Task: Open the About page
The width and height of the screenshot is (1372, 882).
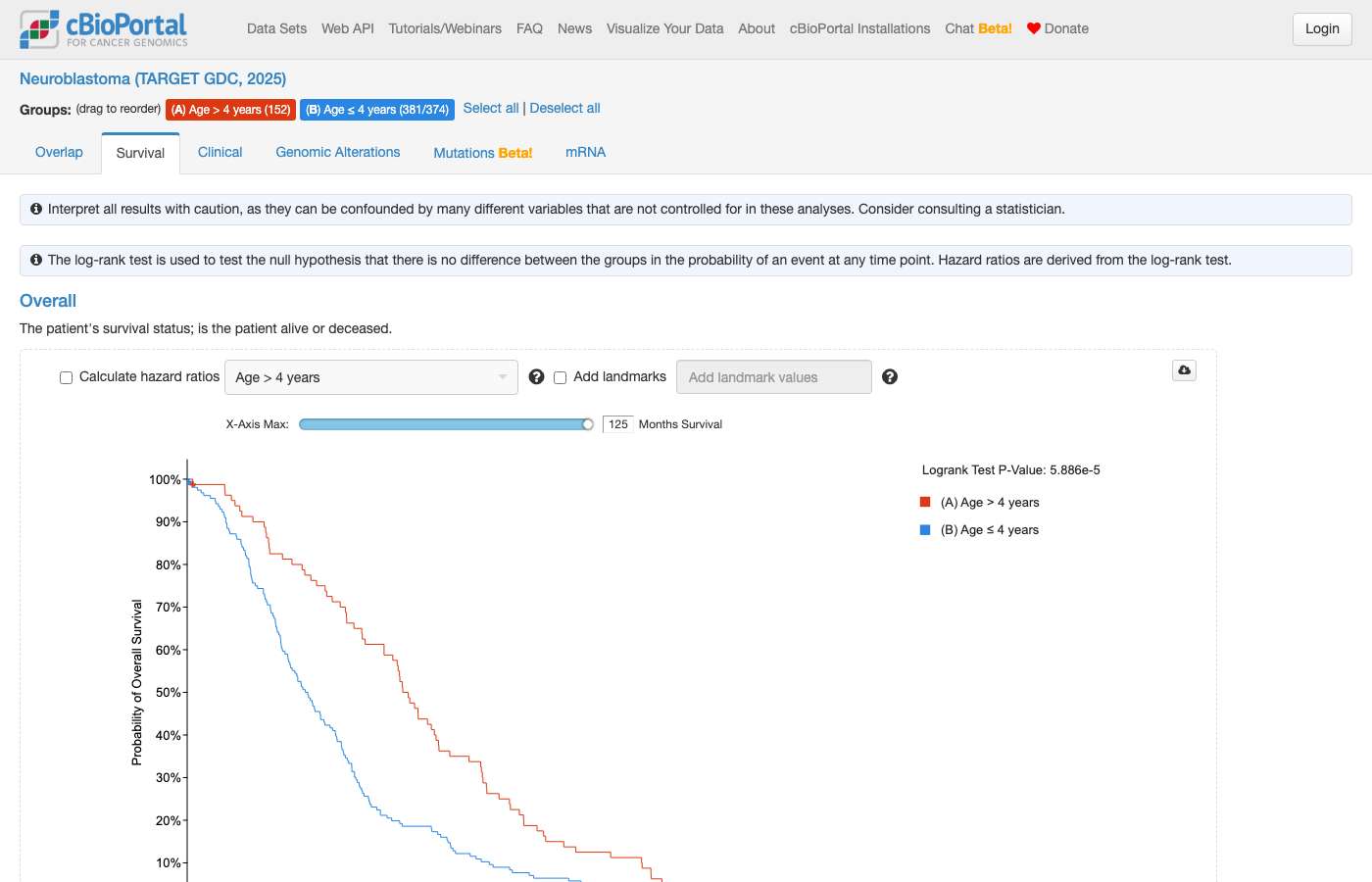Action: [x=757, y=28]
